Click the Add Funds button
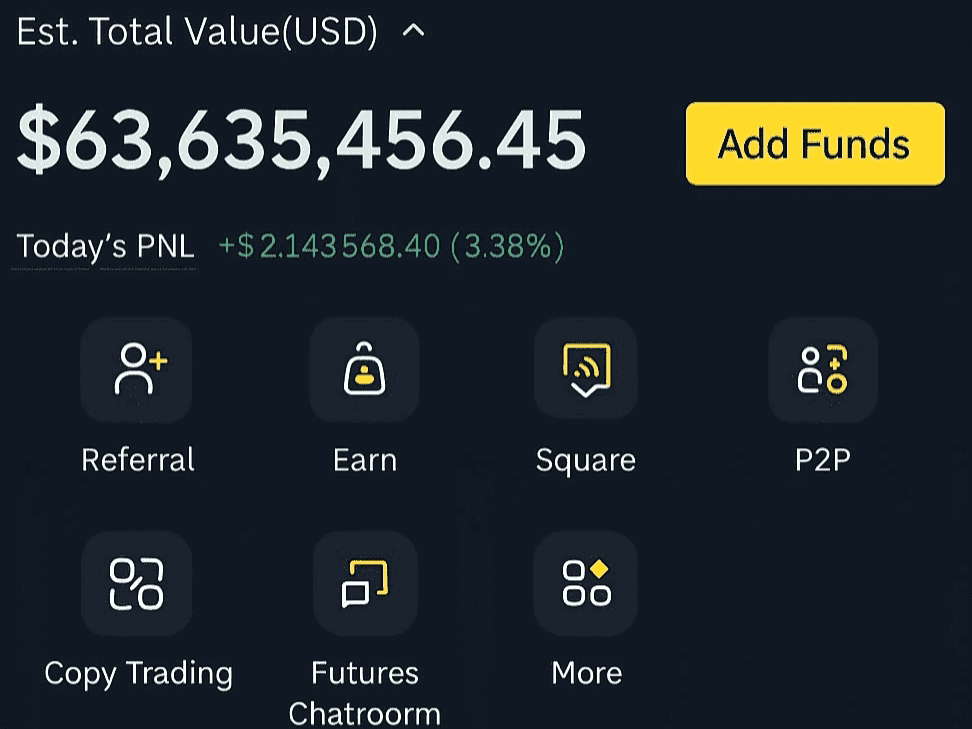This screenshot has width=972, height=729. 815,144
